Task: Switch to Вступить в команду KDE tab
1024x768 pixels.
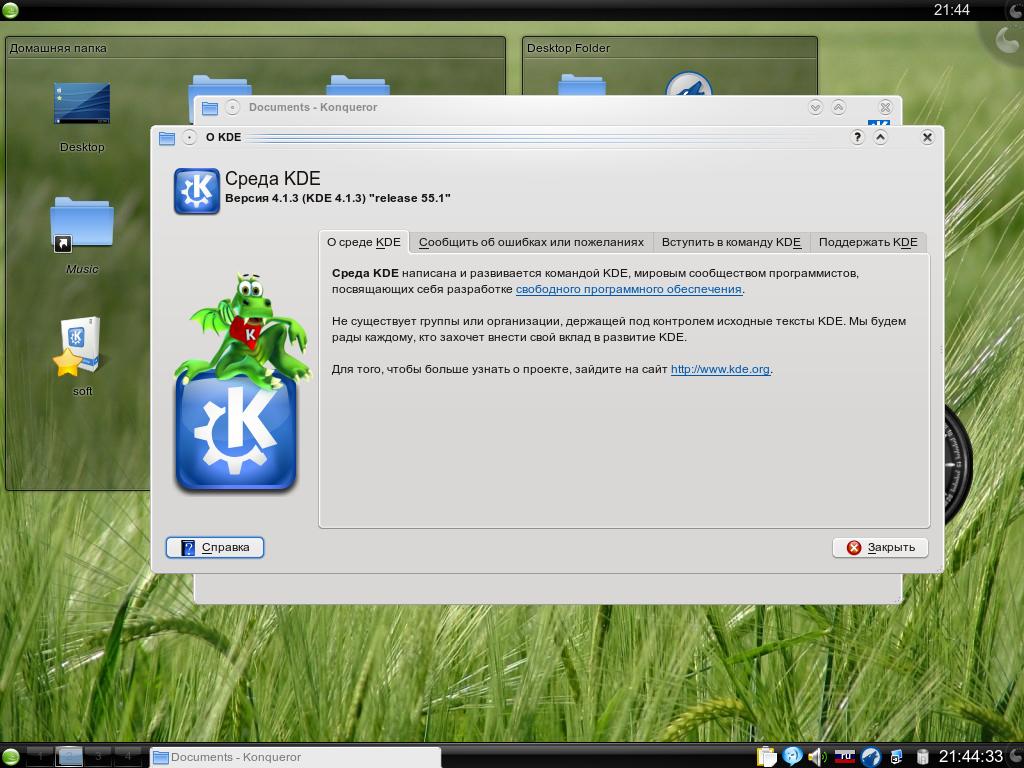Action: (731, 242)
